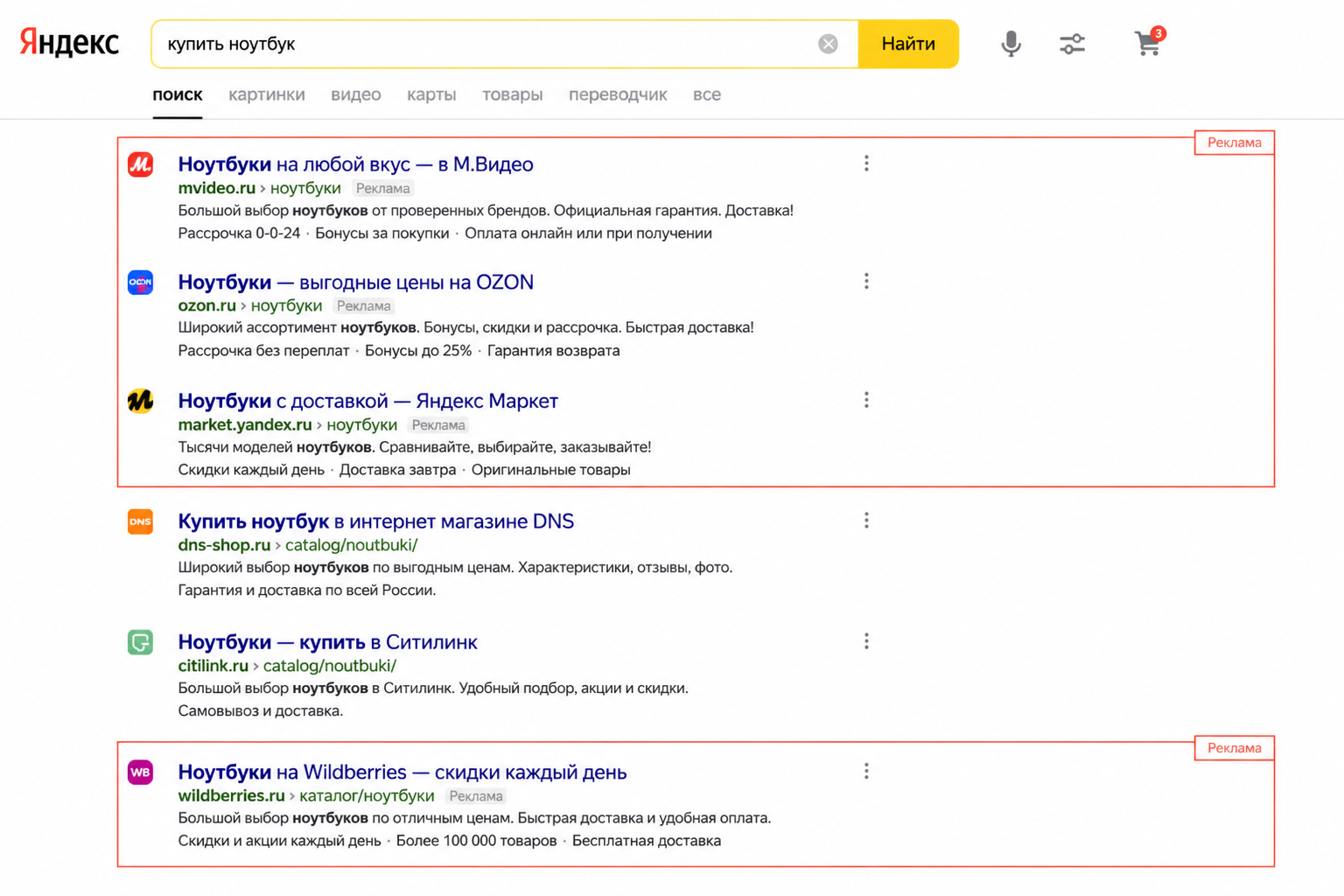Open the three-dot menu for DNS result
Viewport: 1344px width, 896px height.
point(866,521)
